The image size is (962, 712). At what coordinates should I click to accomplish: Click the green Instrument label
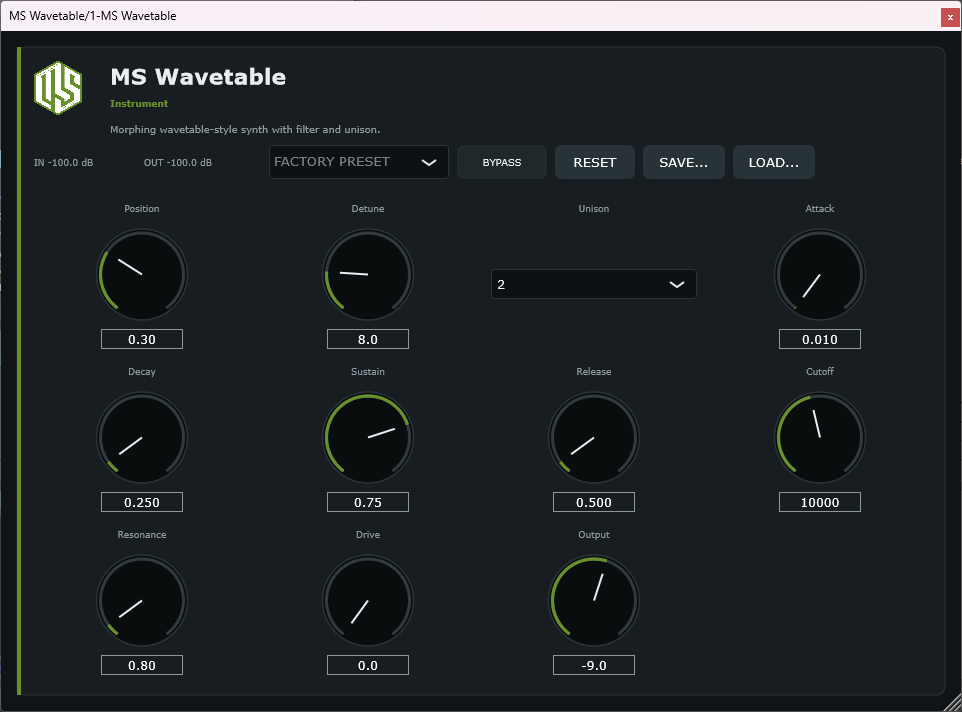tap(139, 104)
